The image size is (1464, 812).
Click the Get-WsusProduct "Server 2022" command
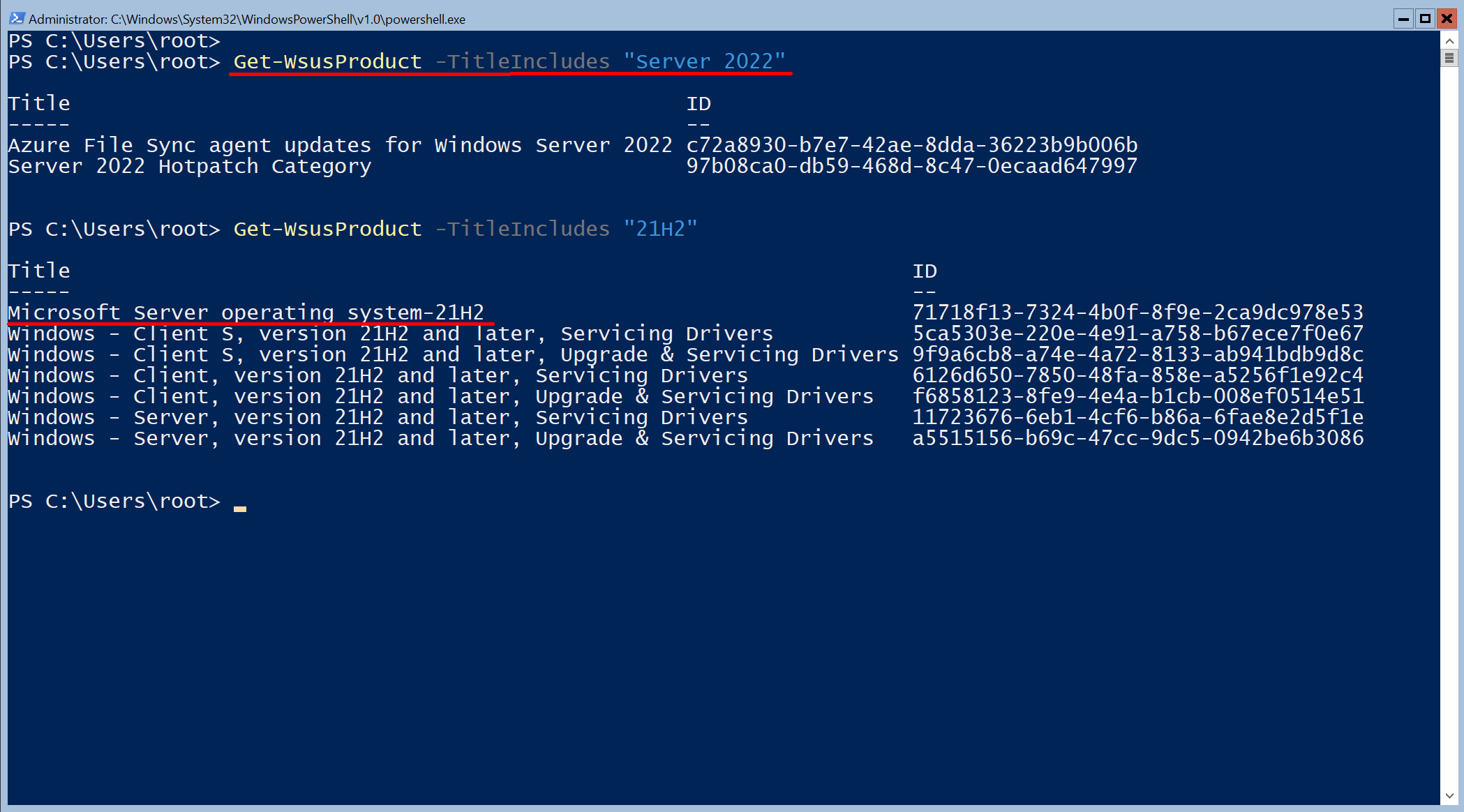[x=509, y=61]
